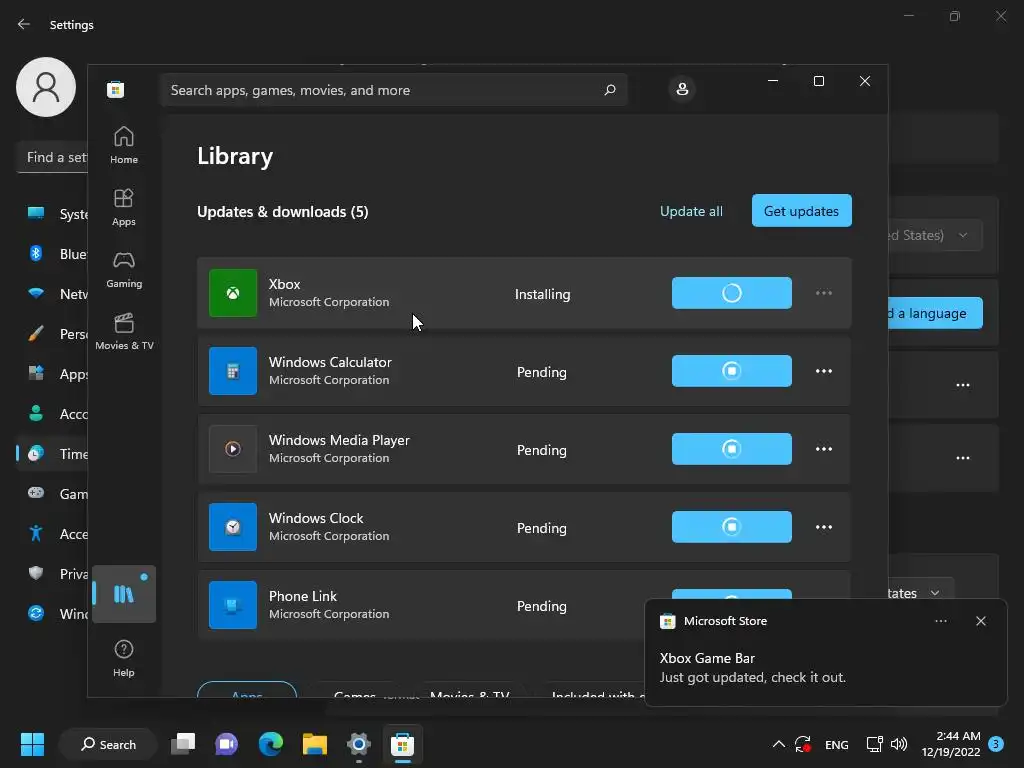Expand the United States dropdown in Settings
This screenshot has width=1024, height=768.
point(935,235)
